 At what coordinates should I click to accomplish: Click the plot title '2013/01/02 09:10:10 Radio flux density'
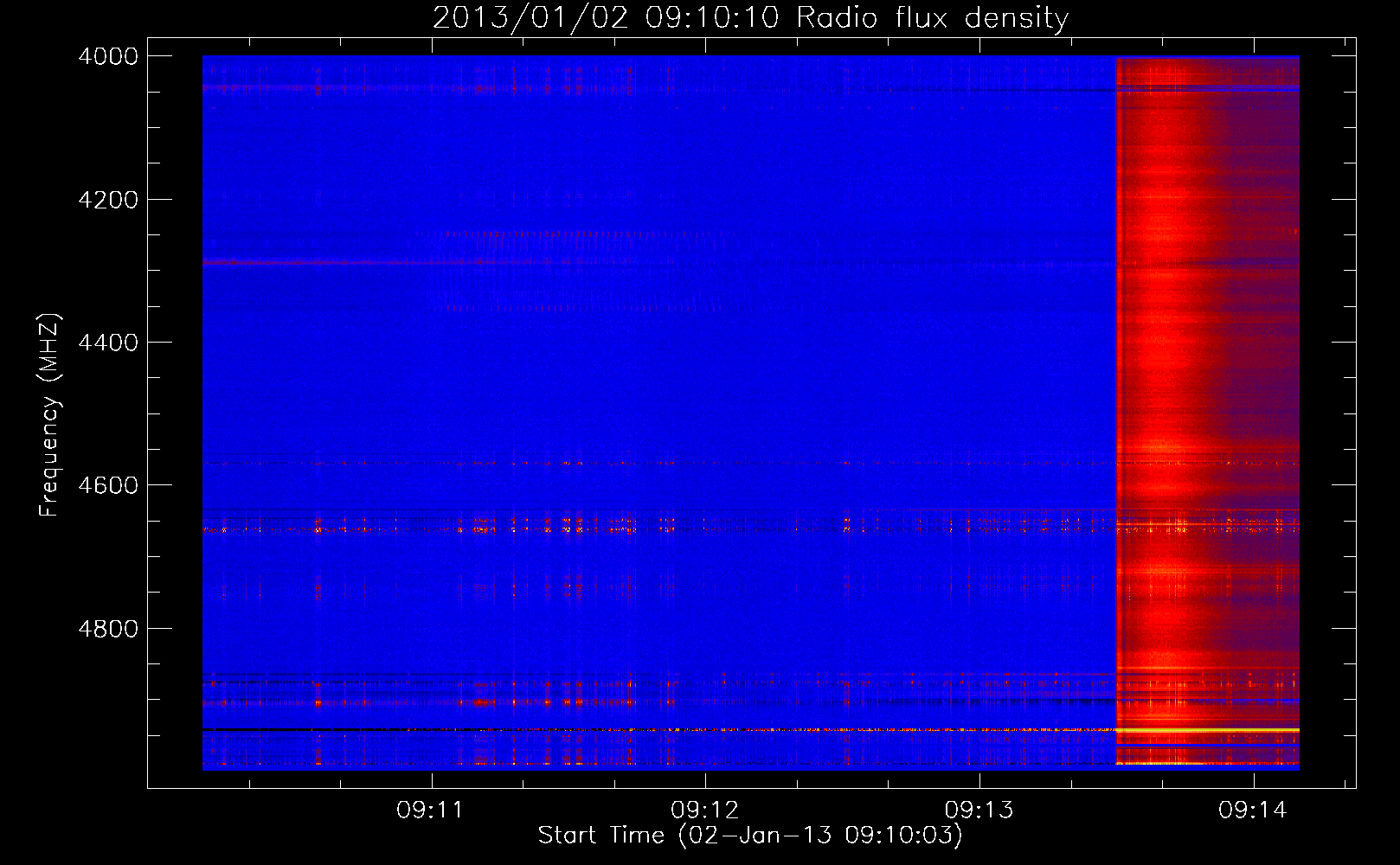pyautogui.click(x=750, y=17)
